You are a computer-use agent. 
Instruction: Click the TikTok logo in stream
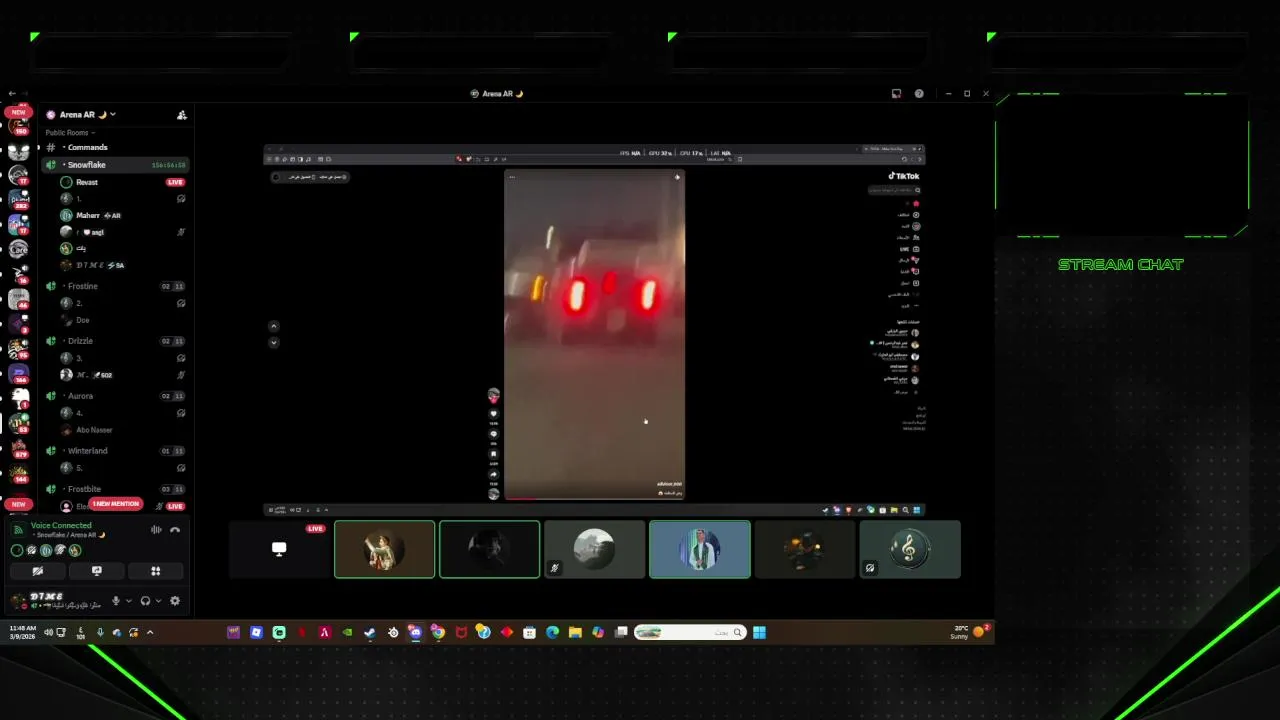(x=904, y=176)
